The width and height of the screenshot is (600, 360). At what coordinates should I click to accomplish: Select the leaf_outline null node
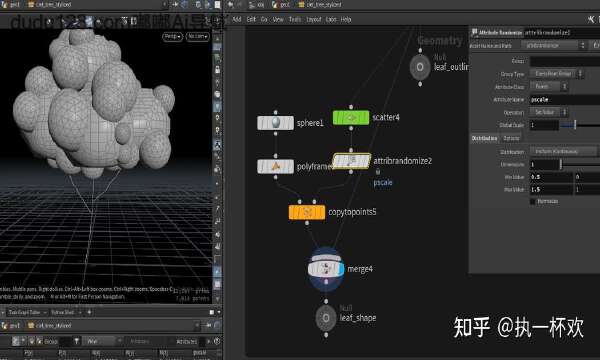(420, 67)
